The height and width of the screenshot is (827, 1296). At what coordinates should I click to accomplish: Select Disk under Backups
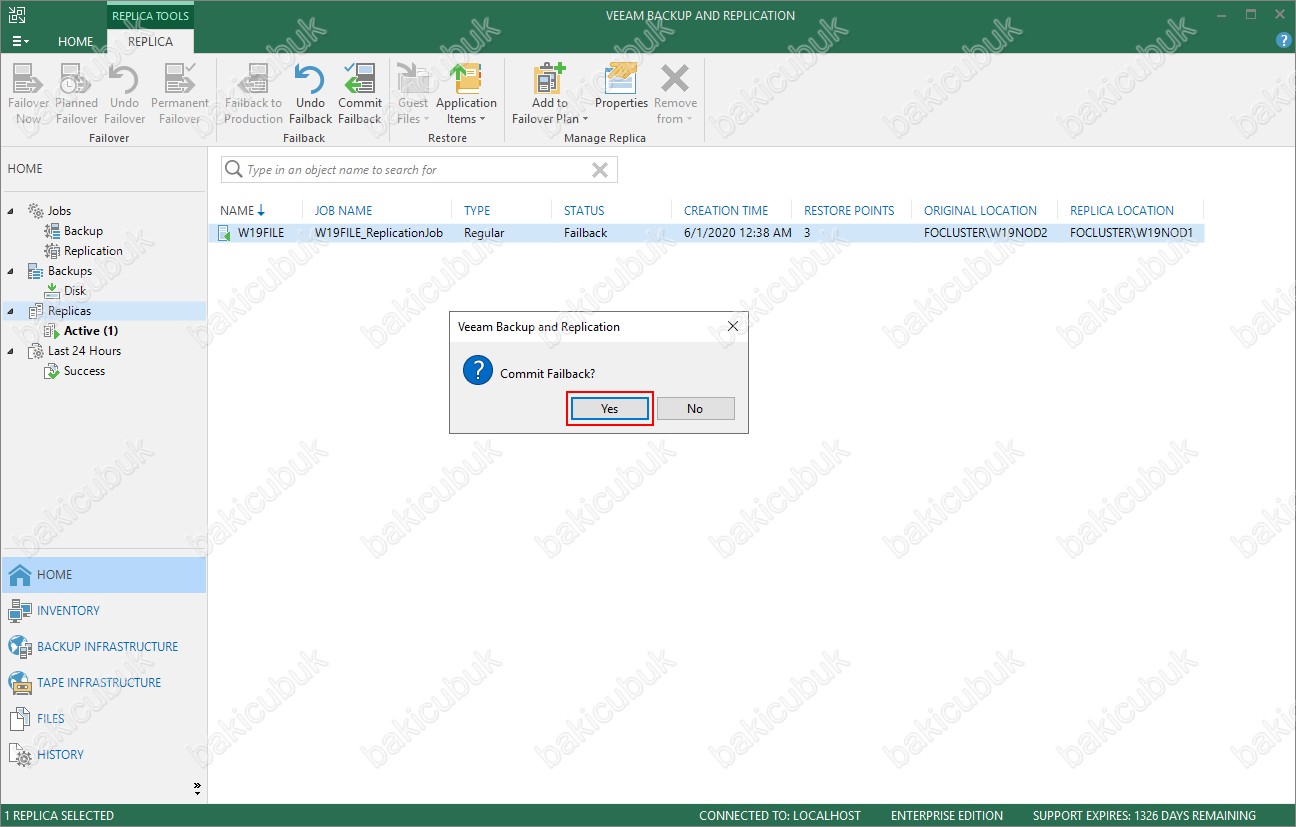75,291
